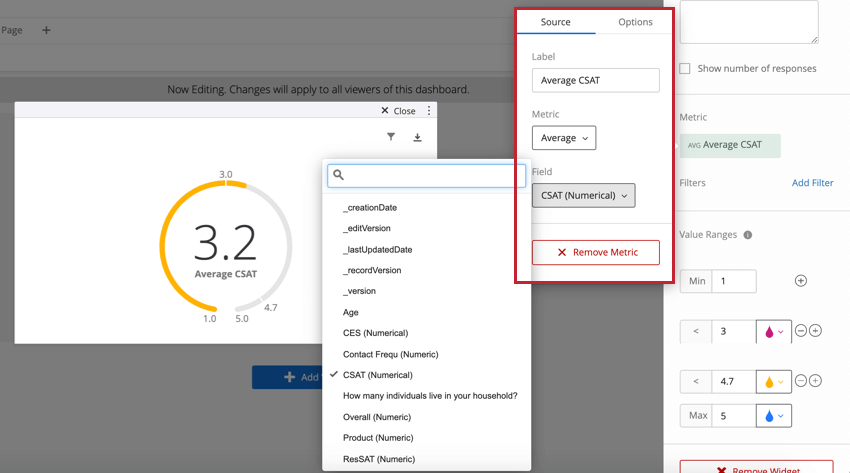Open the blue color swatch for Max

click(773, 415)
